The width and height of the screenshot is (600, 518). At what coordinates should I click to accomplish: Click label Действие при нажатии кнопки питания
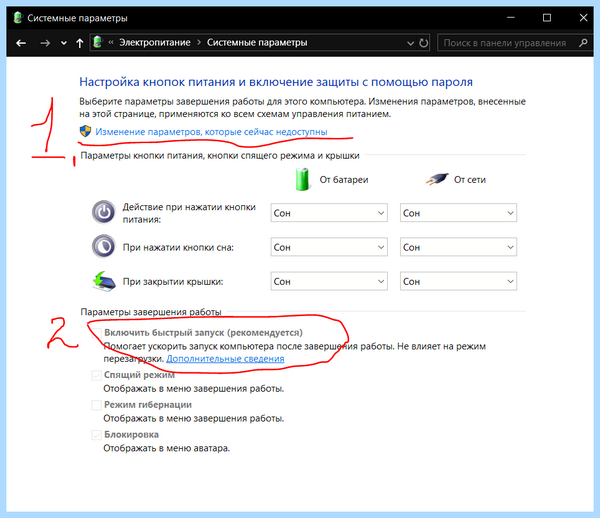coord(189,213)
